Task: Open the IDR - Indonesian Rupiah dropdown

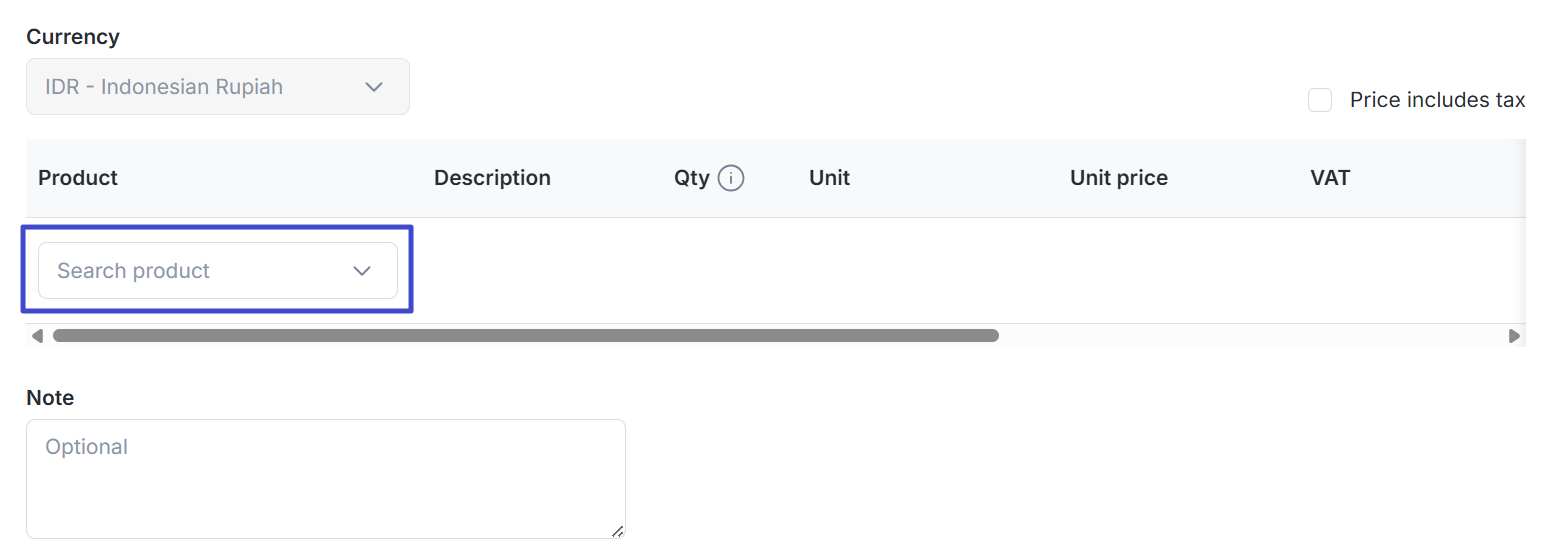Action: [x=218, y=87]
